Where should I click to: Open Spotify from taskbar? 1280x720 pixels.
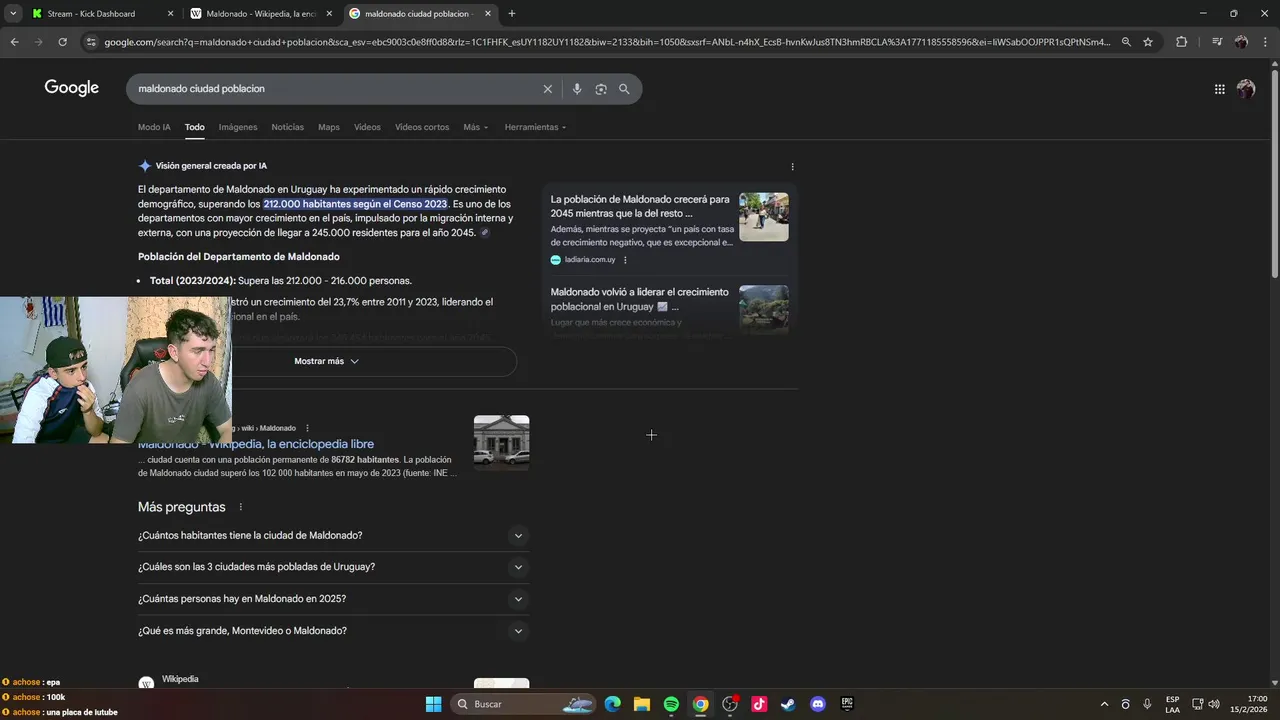pyautogui.click(x=671, y=704)
